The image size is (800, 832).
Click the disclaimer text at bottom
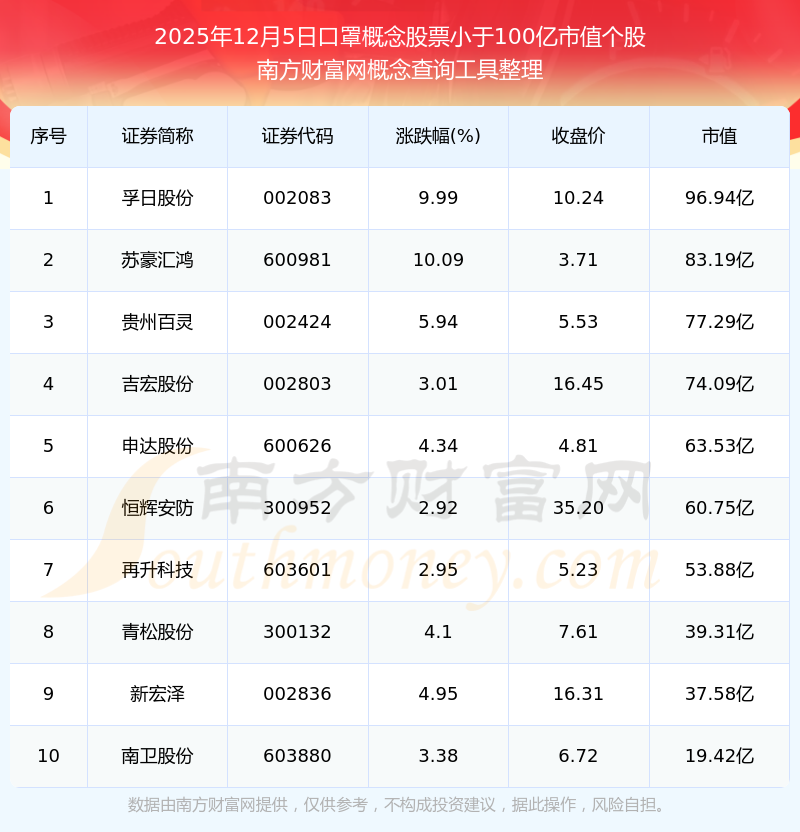[x=396, y=805]
